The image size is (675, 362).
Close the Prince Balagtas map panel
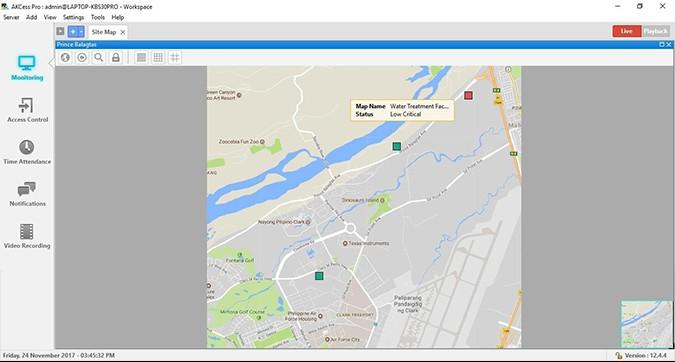669,44
